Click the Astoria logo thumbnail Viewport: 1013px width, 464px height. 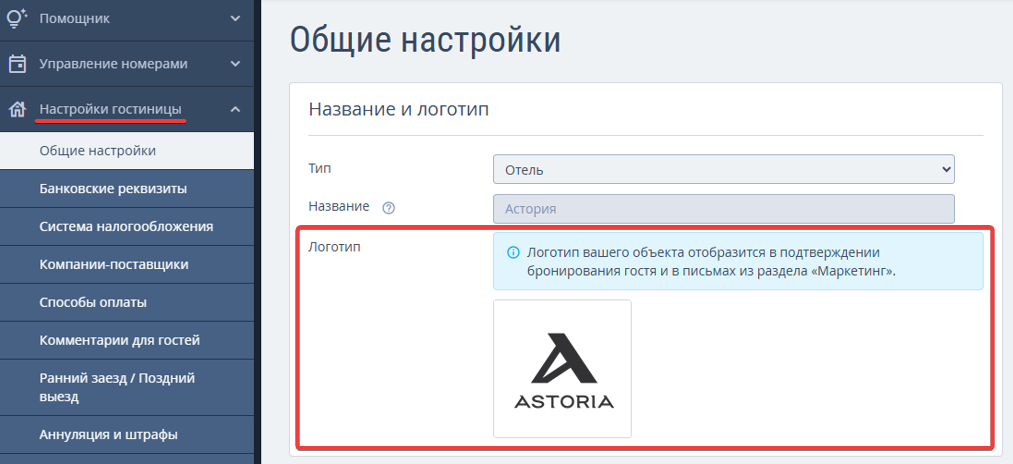562,368
